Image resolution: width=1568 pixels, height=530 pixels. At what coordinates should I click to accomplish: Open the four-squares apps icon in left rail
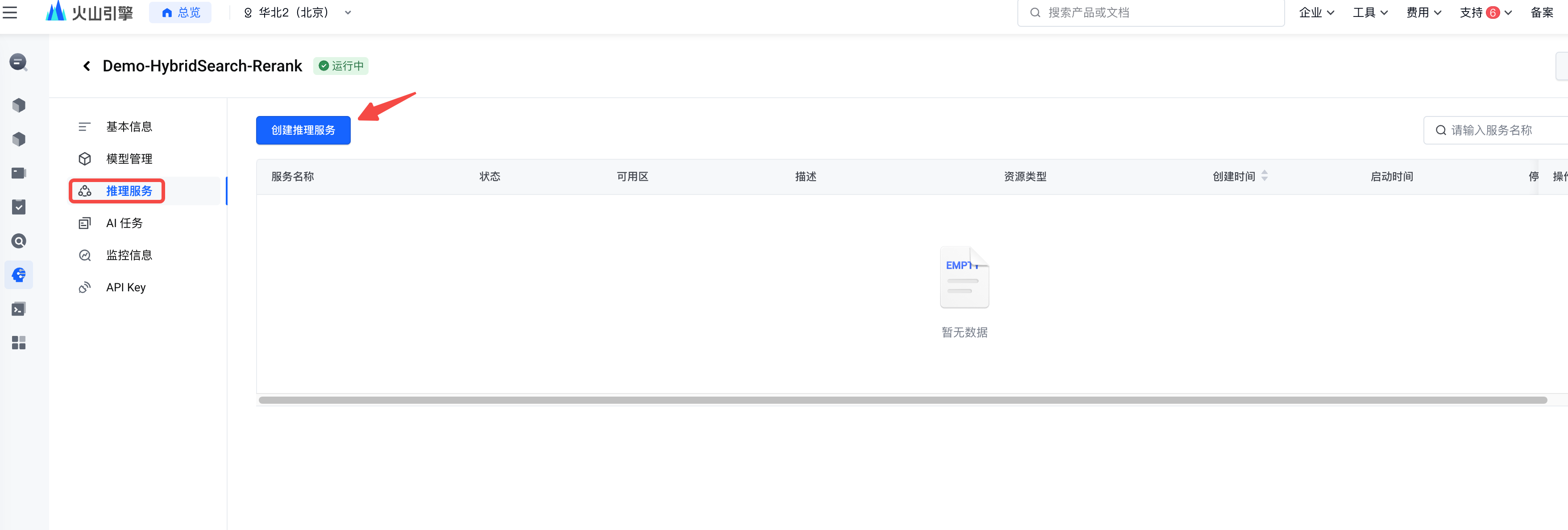(x=19, y=343)
